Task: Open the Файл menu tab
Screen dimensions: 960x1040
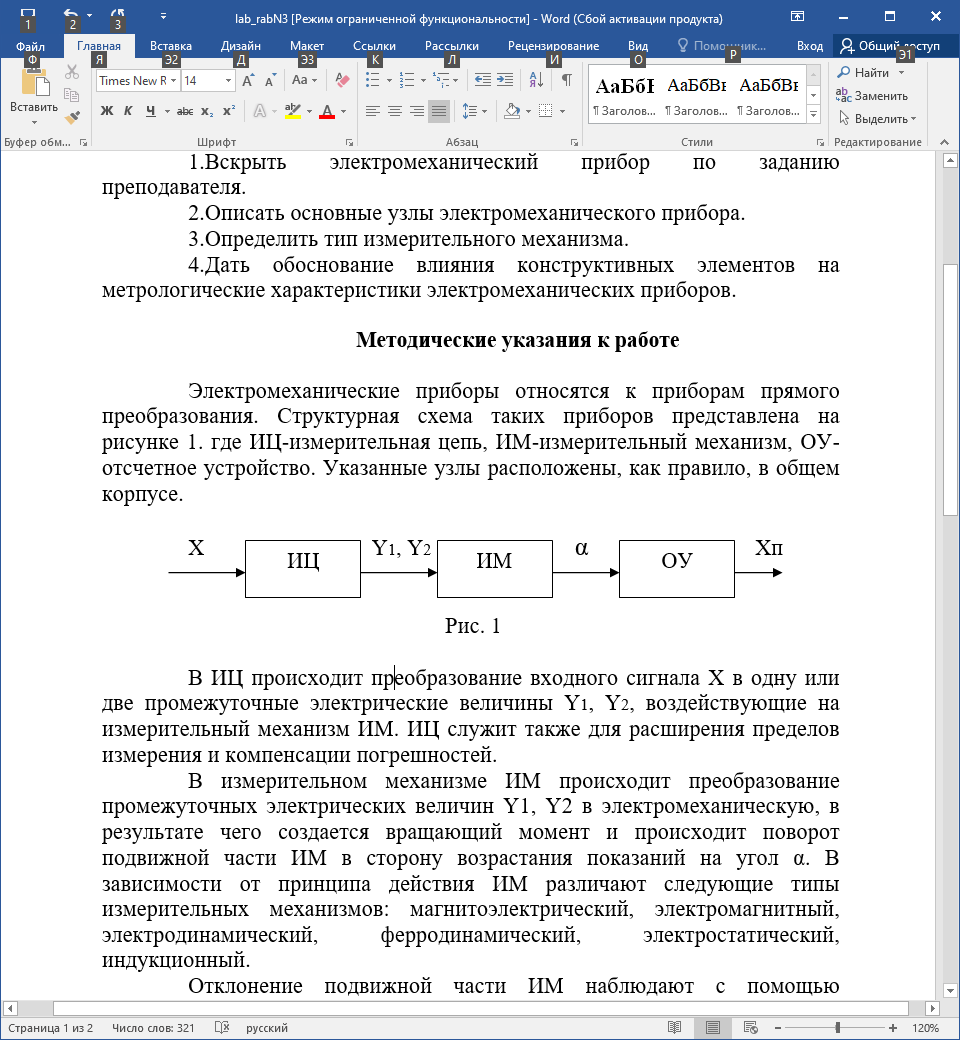Action: [31, 46]
